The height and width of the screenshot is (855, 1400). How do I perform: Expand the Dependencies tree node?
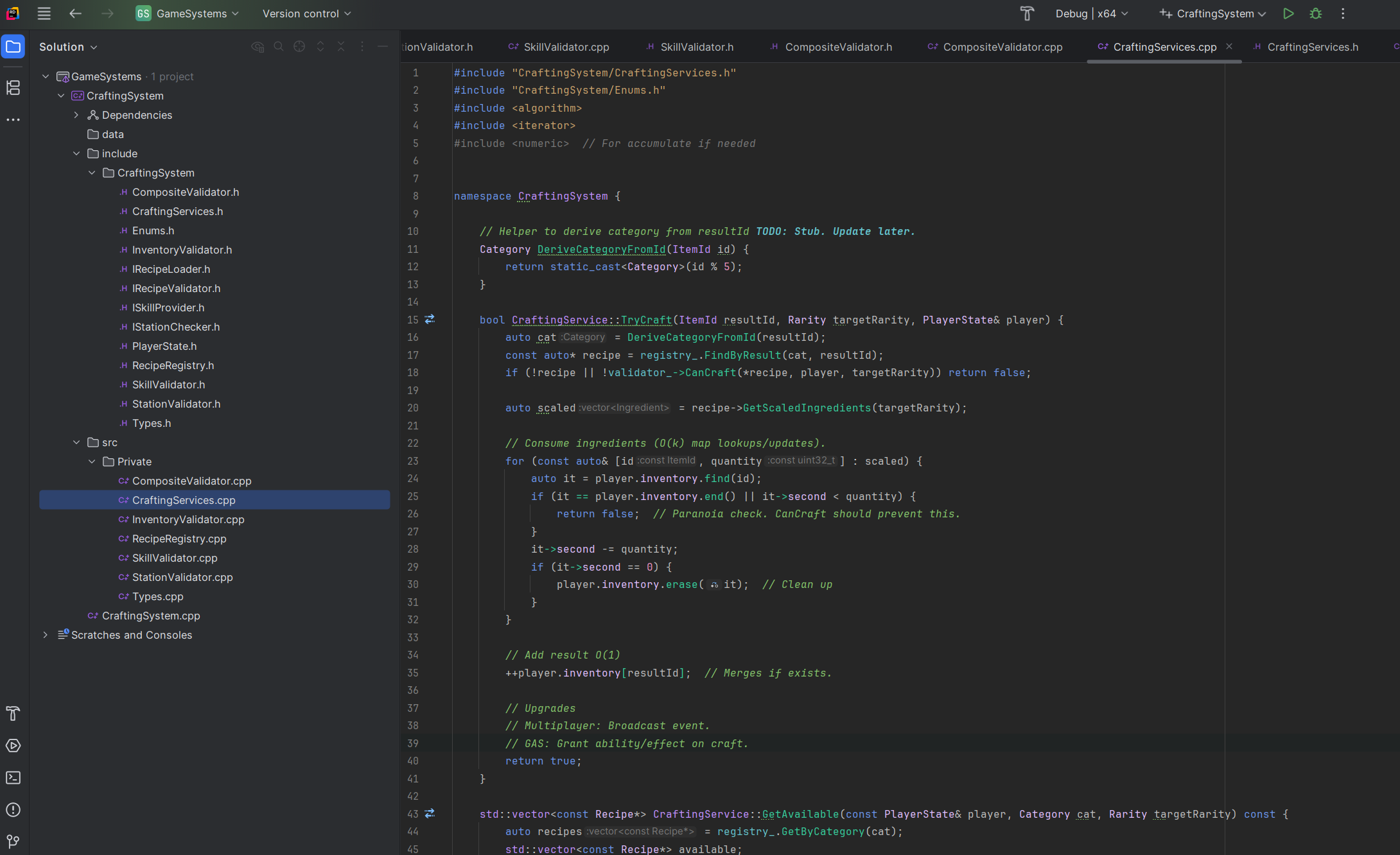point(76,115)
